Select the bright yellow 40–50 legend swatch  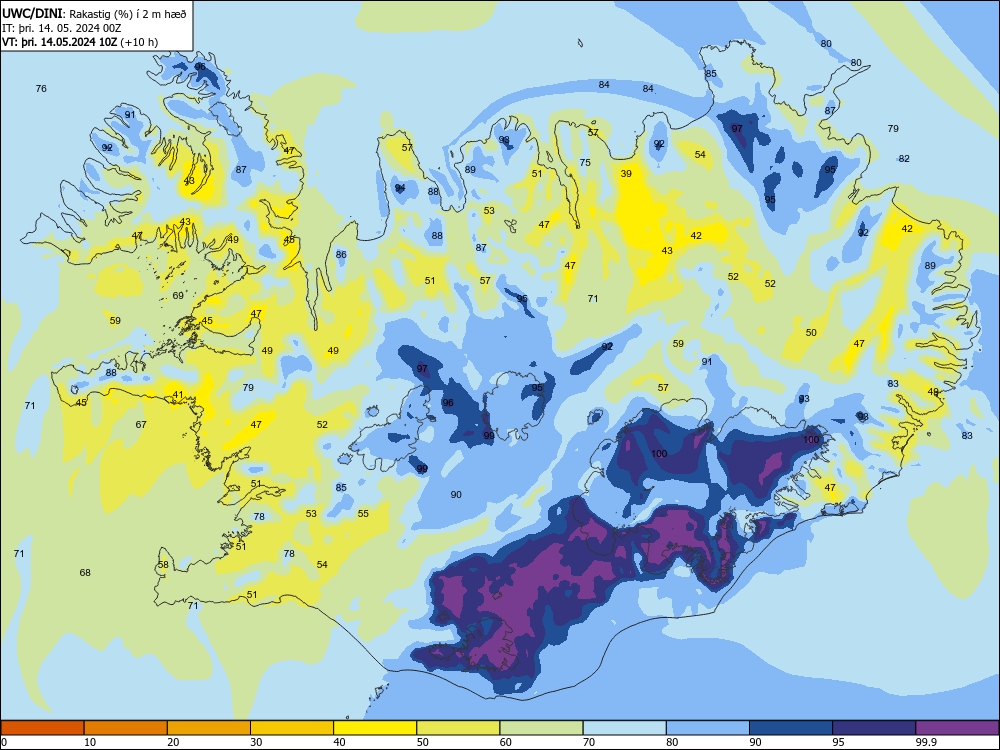(375, 728)
